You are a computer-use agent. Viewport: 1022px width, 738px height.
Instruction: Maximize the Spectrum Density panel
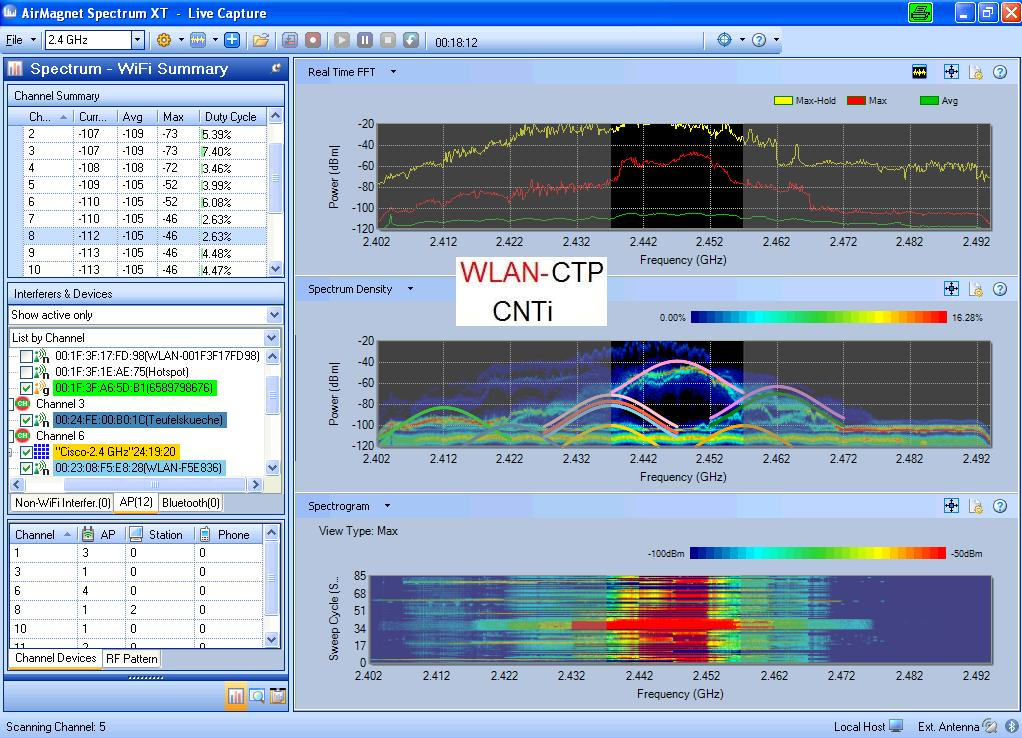tap(952, 289)
